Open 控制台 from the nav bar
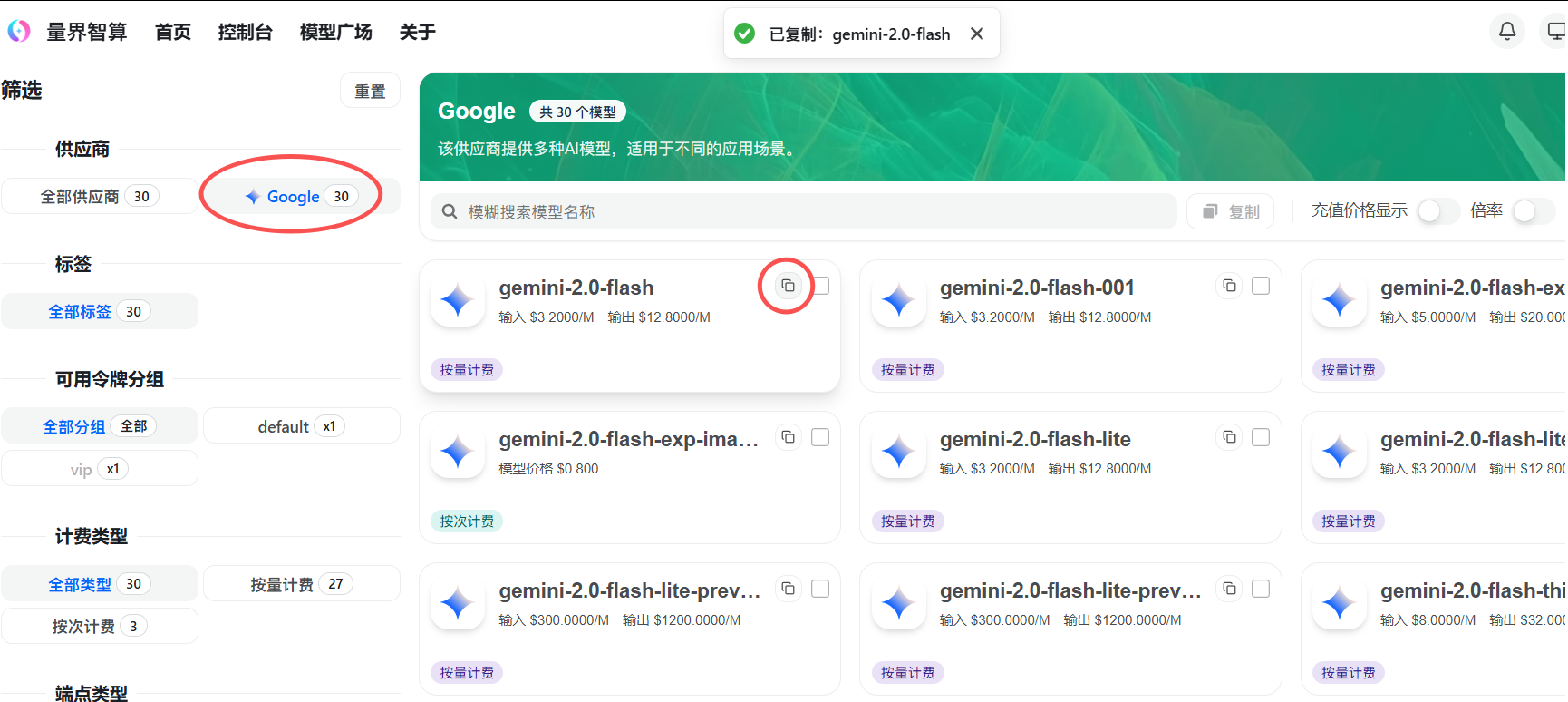This screenshot has height=702, width=1568. point(245,32)
